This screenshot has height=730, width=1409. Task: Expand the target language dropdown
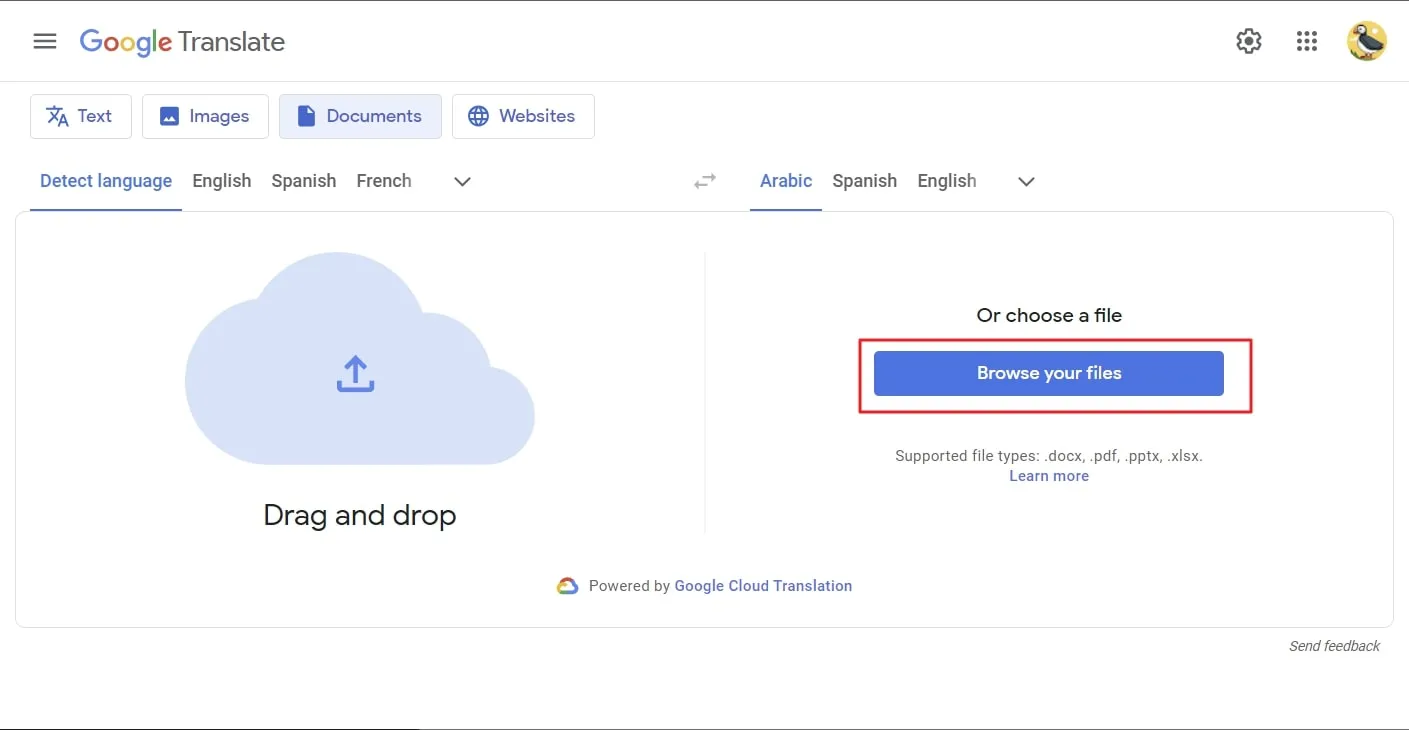pos(1026,182)
